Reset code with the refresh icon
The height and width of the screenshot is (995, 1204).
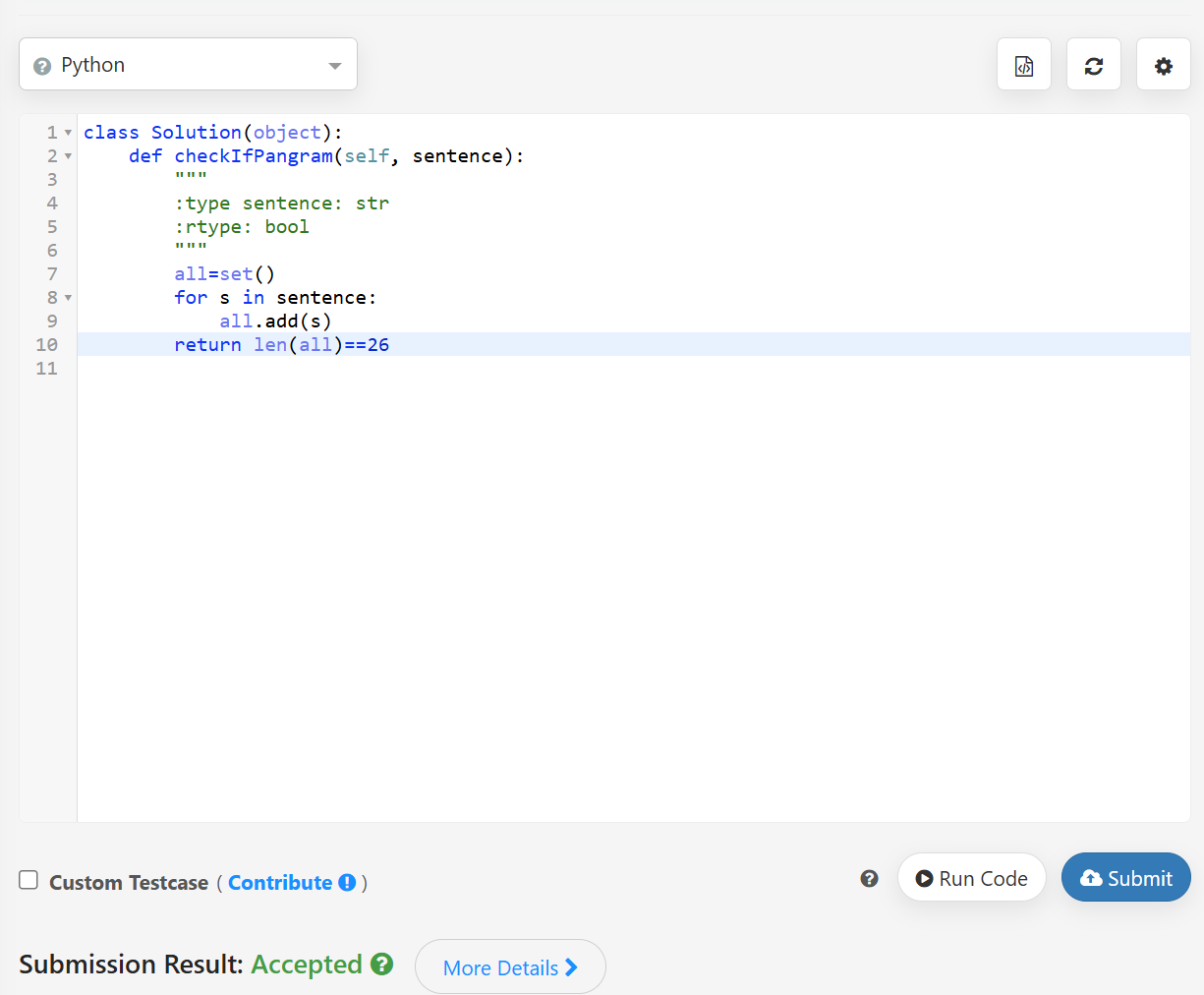(1094, 66)
